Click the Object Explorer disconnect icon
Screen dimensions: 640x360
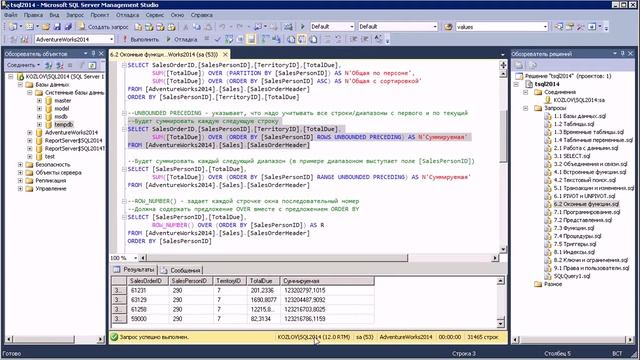click(x=60, y=65)
